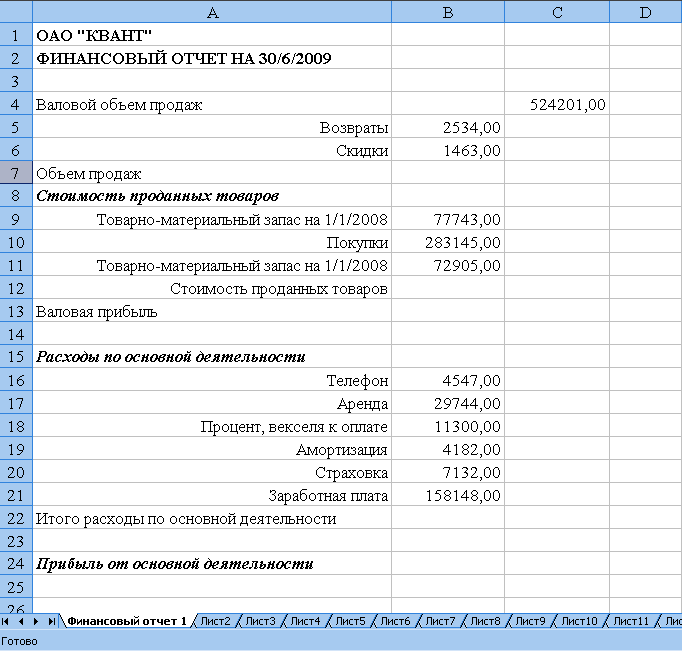Go to previous sheet tab navigation arrow
The height and width of the screenshot is (651, 682).
tap(20, 621)
